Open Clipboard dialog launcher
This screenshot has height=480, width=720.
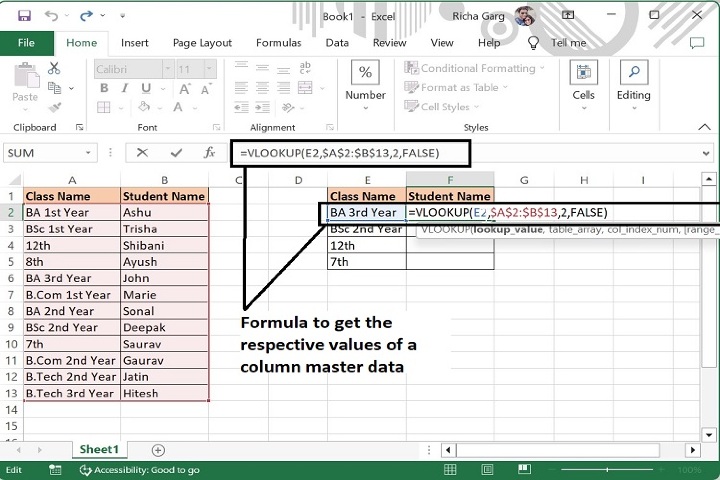pyautogui.click(x=79, y=127)
